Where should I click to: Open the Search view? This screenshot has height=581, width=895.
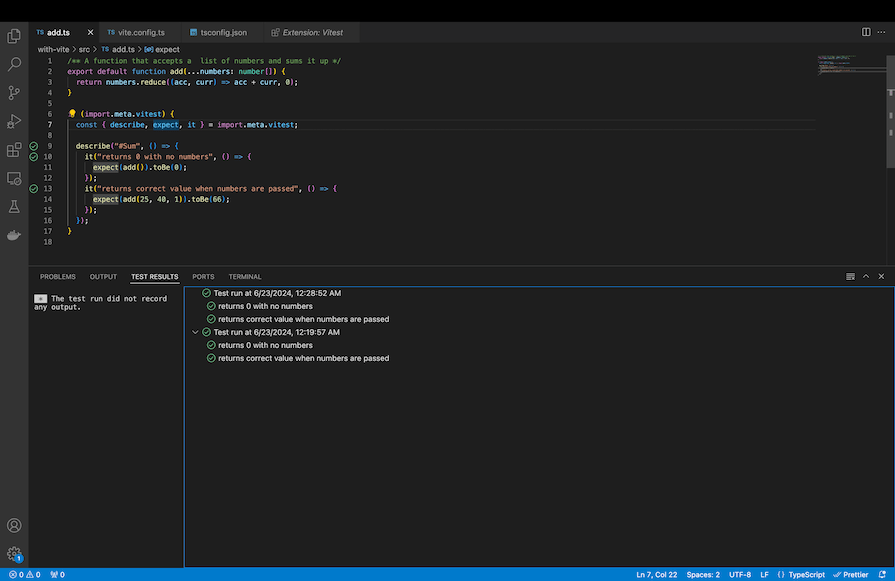point(14,64)
